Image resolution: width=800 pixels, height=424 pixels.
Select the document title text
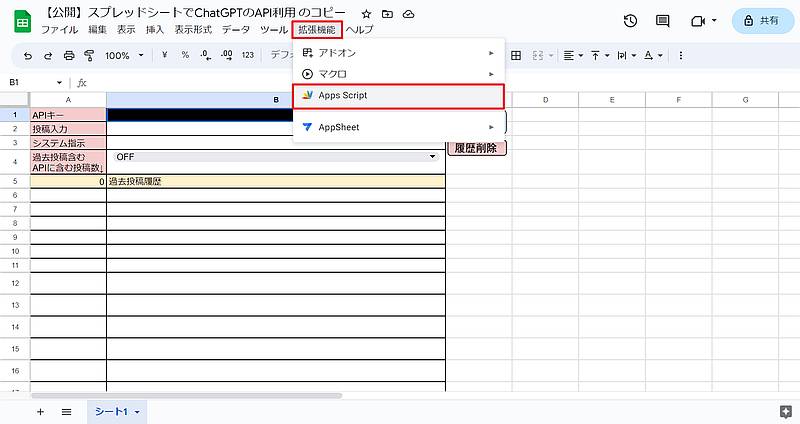[x=192, y=13]
